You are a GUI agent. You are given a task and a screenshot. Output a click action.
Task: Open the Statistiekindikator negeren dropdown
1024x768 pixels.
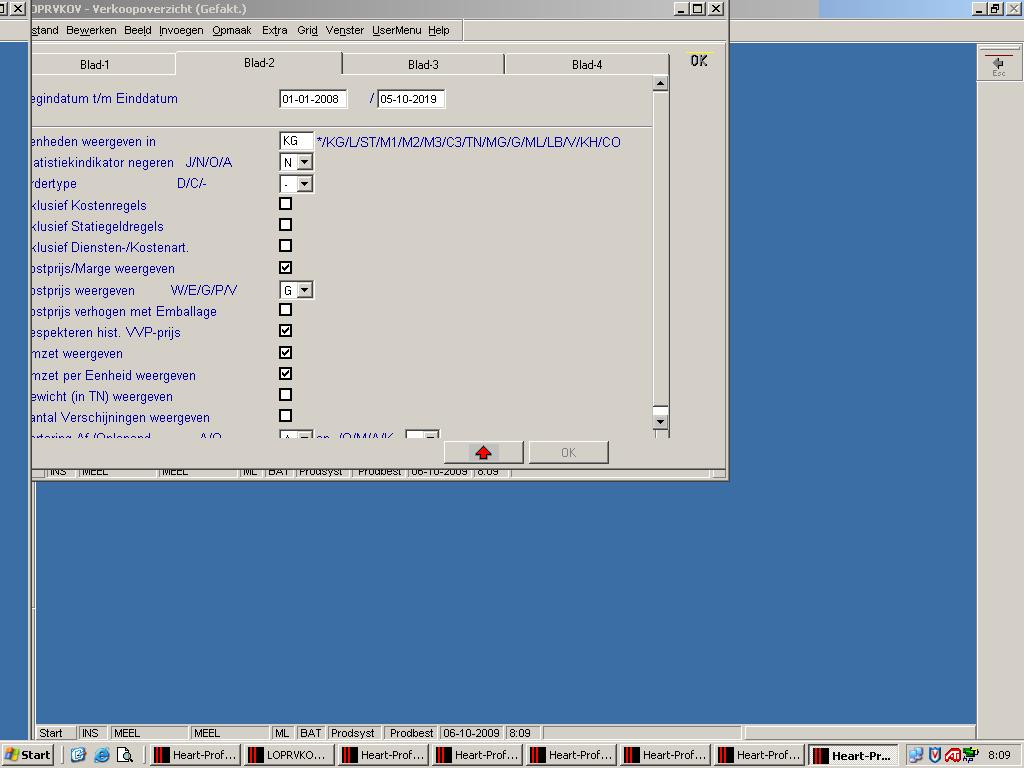coord(304,162)
